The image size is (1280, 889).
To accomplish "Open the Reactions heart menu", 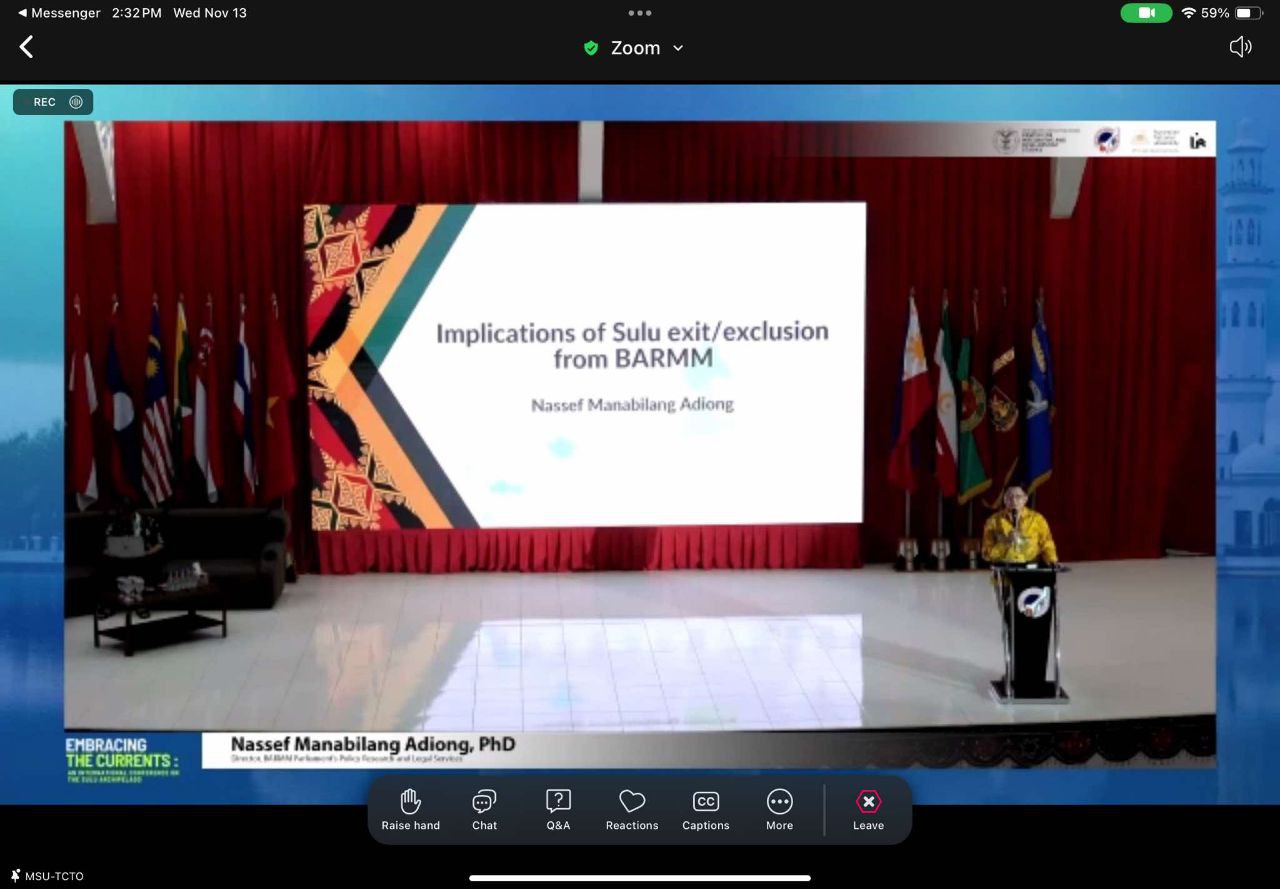I will click(632, 809).
